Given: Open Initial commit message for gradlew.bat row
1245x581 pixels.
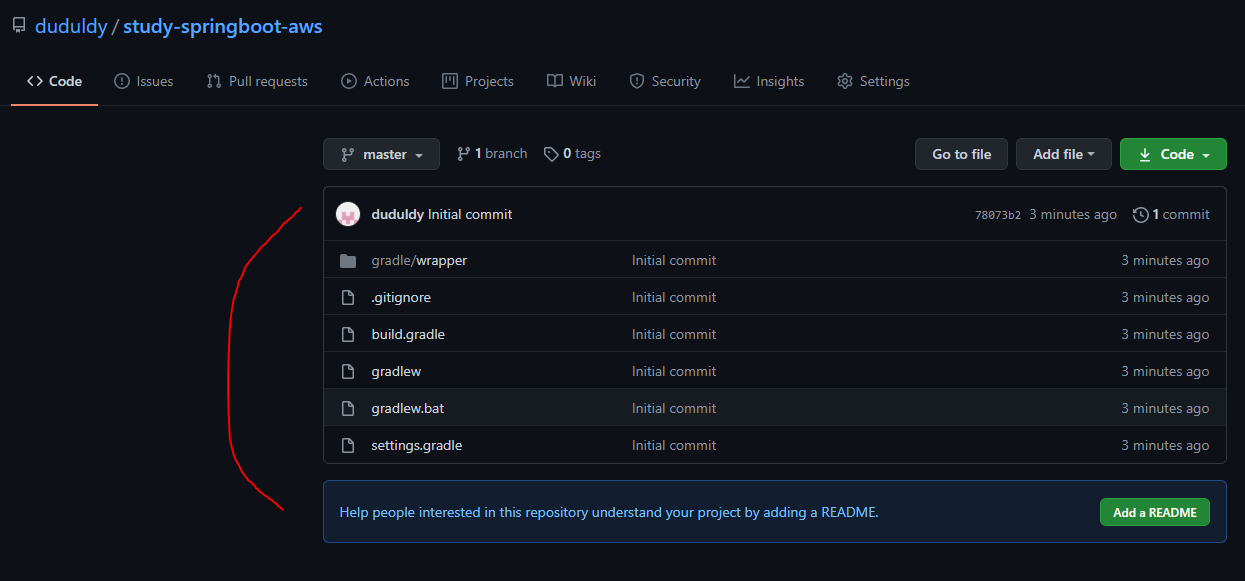Looking at the screenshot, I should (674, 408).
